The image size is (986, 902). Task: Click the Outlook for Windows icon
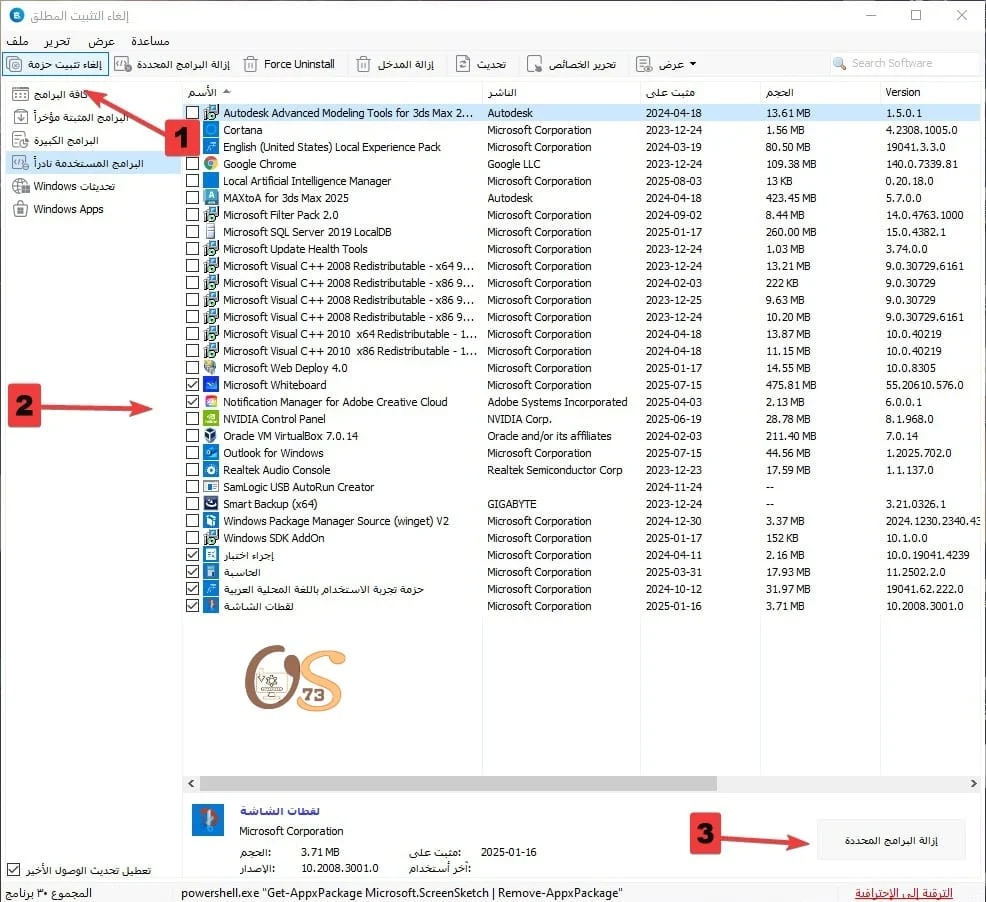coord(211,453)
